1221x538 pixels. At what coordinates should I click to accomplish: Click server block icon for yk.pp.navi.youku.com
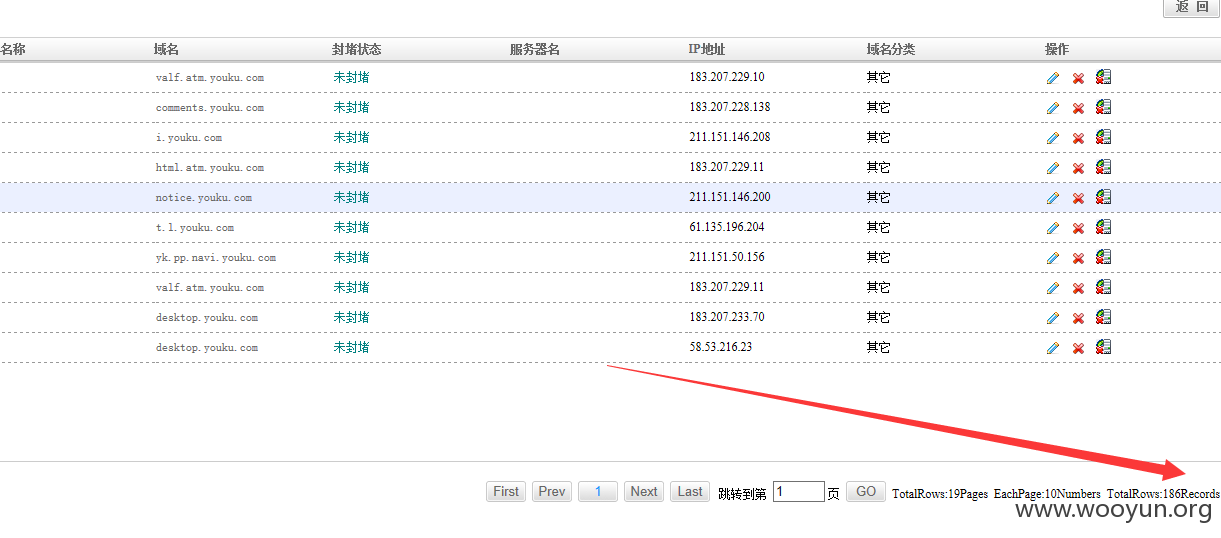(x=1103, y=257)
